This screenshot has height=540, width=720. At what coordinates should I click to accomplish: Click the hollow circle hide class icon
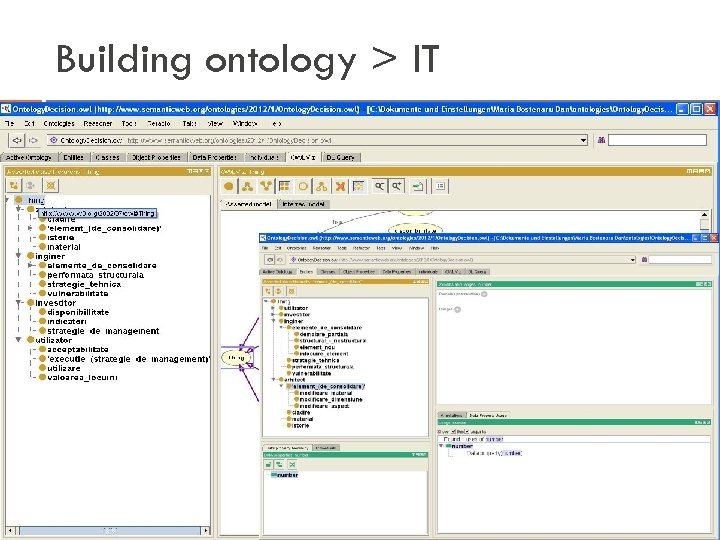click(x=303, y=186)
